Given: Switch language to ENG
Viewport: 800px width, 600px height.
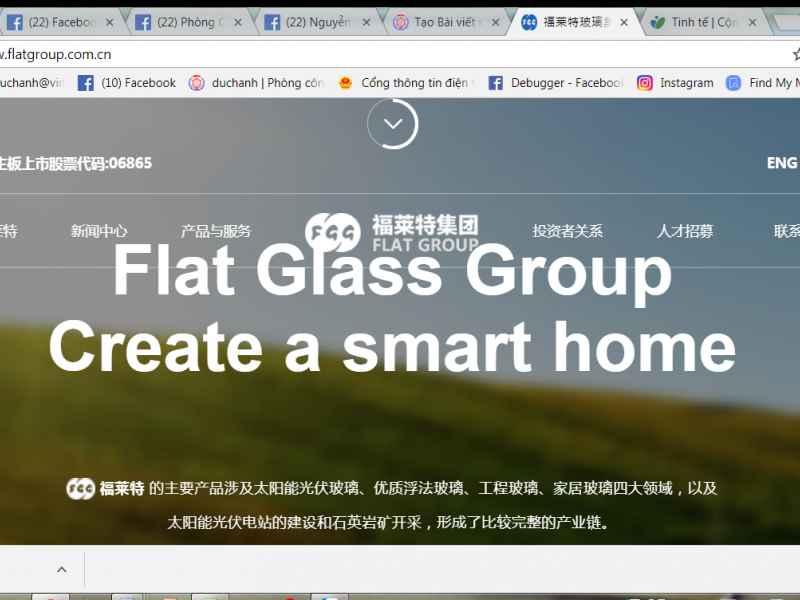Looking at the screenshot, I should pyautogui.click(x=781, y=162).
